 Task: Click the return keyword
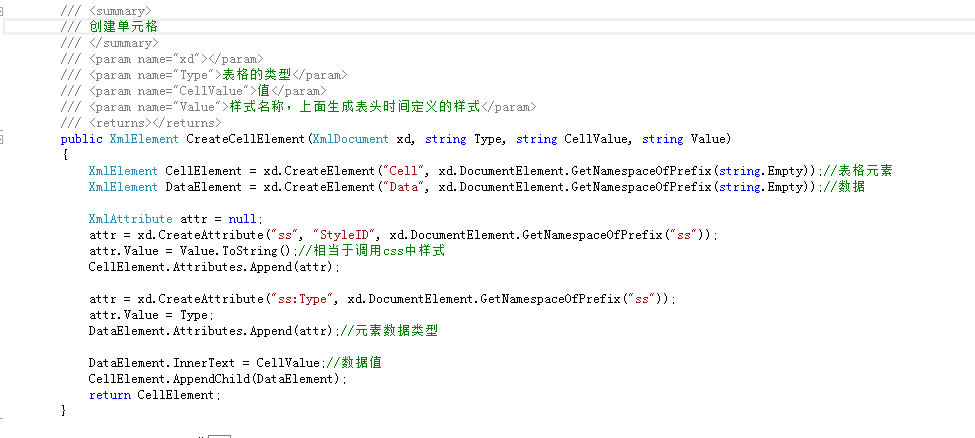tap(109, 395)
